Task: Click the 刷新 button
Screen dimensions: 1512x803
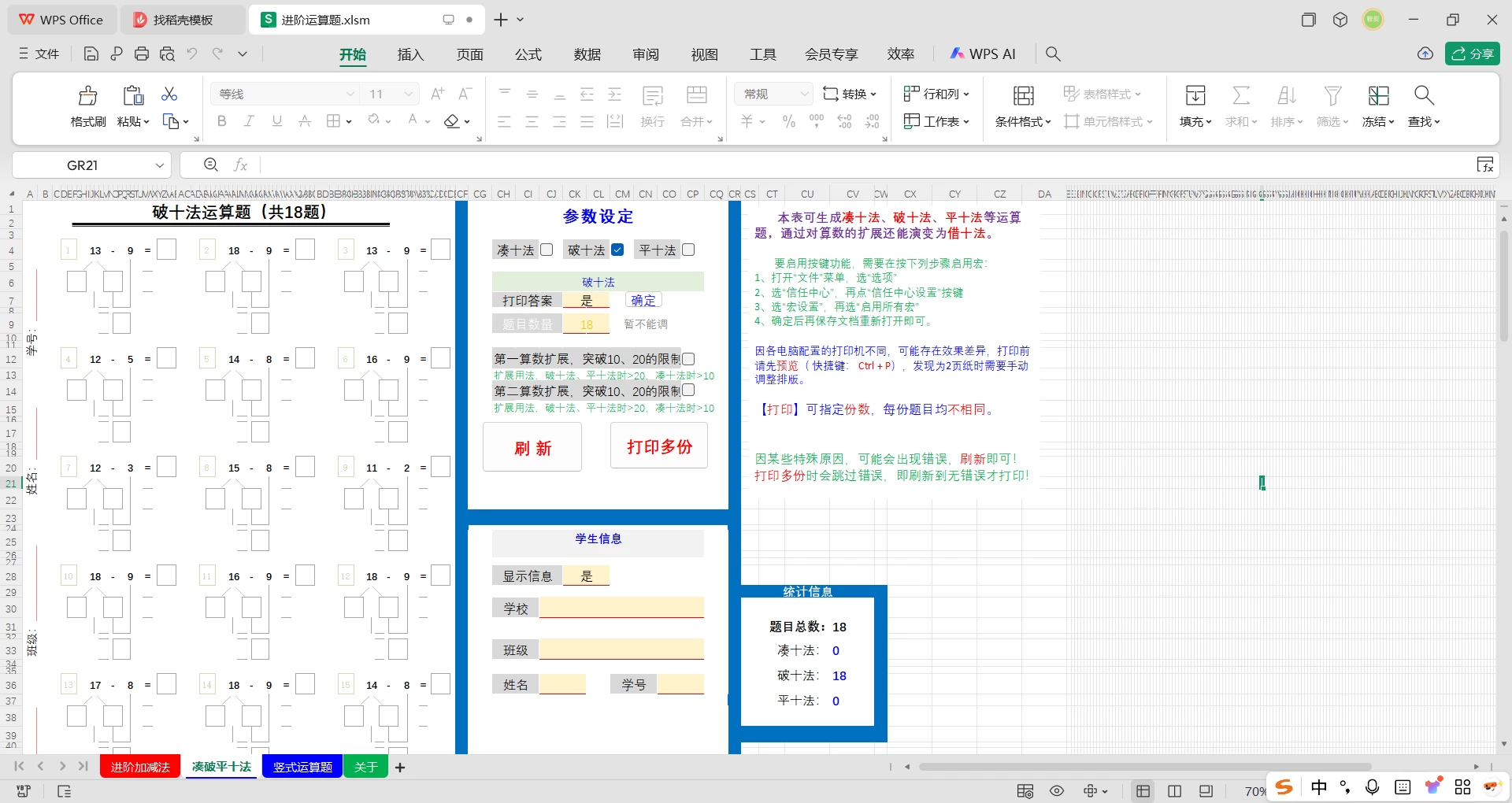Action: [x=532, y=447]
